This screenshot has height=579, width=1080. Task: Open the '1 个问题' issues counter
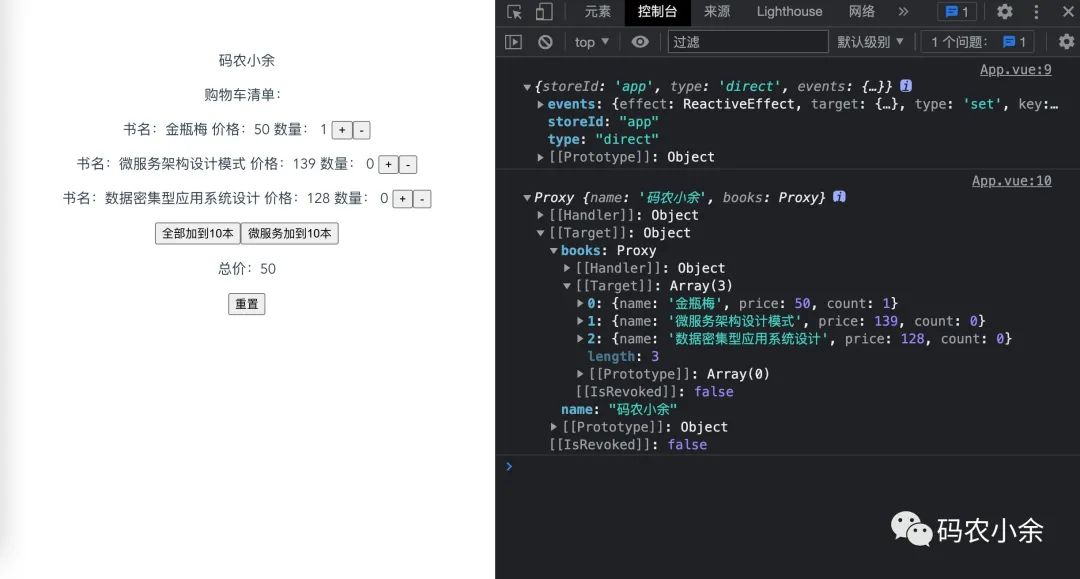coord(979,42)
